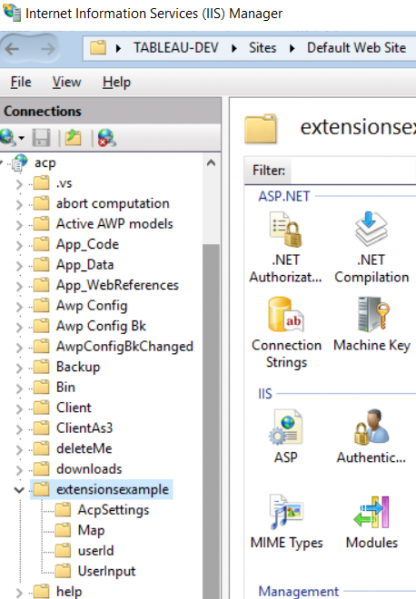Click the folder icon beside Client
This screenshot has width=416, height=599.
[41, 408]
